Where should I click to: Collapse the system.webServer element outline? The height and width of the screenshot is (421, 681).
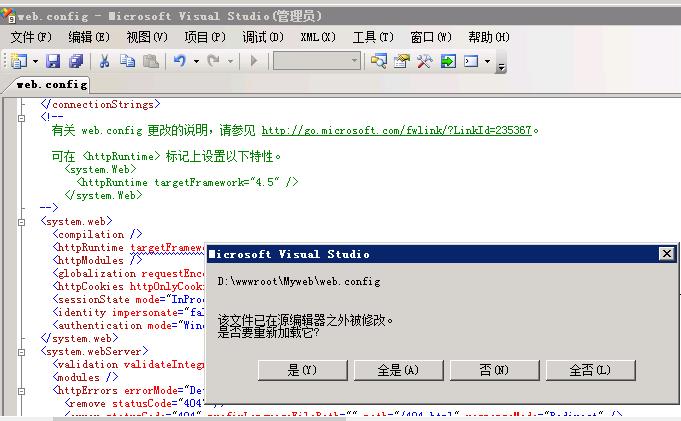point(21,352)
